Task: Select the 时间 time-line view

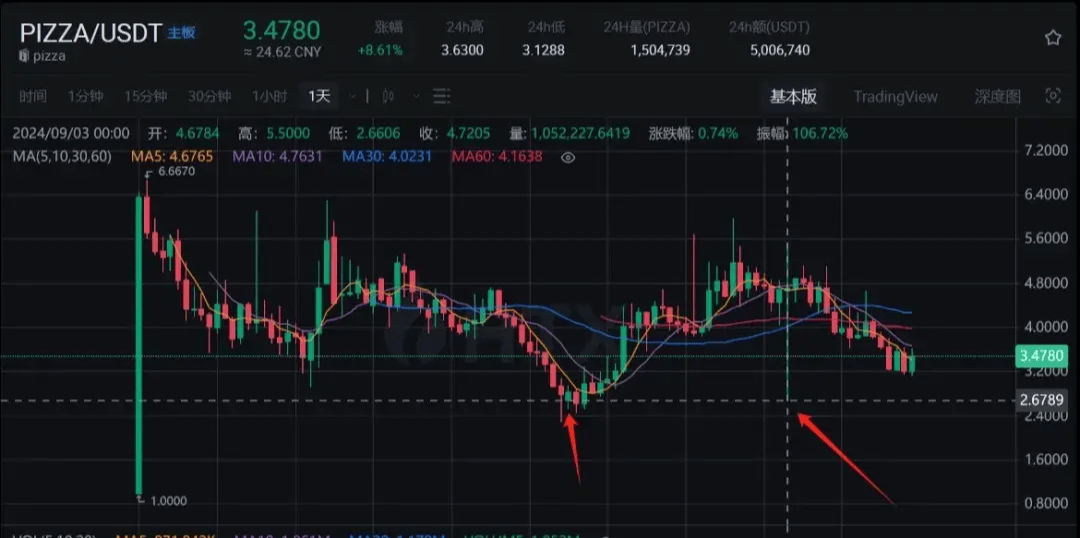Action: (33, 96)
